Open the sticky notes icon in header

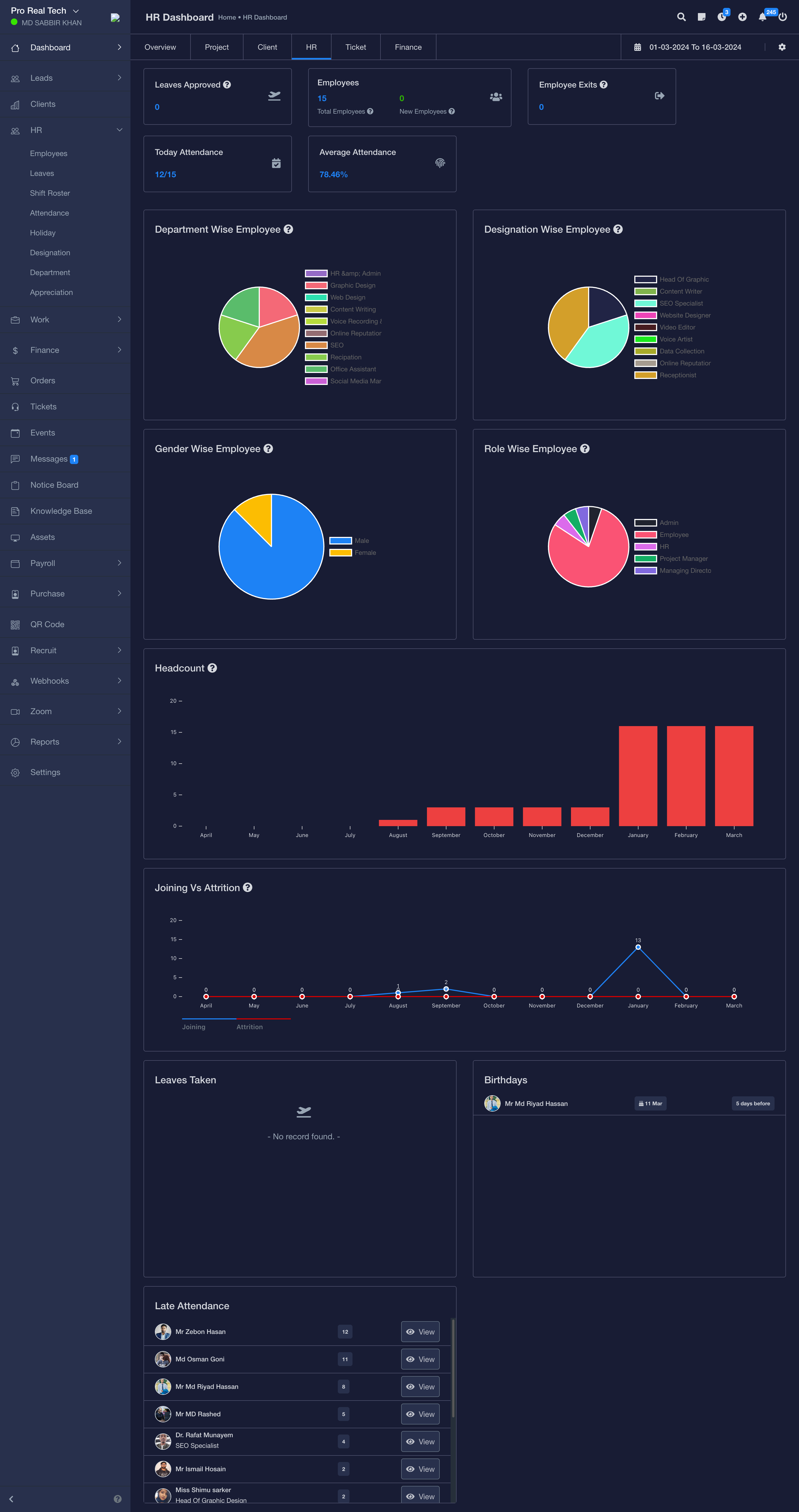701,17
